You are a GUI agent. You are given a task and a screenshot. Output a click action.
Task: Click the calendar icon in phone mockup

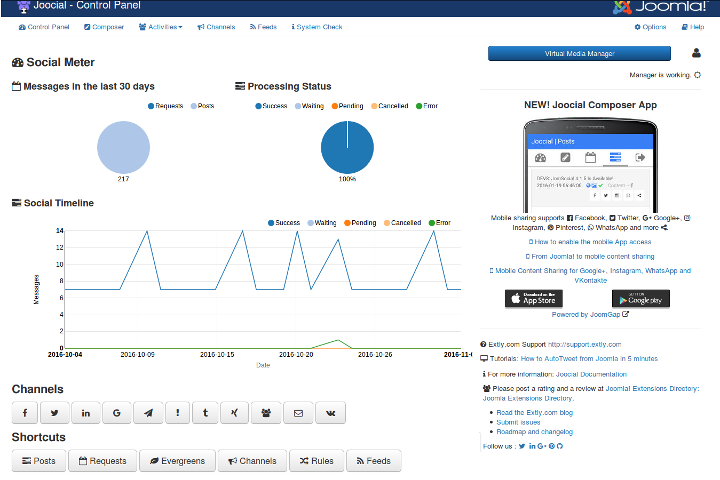591,158
